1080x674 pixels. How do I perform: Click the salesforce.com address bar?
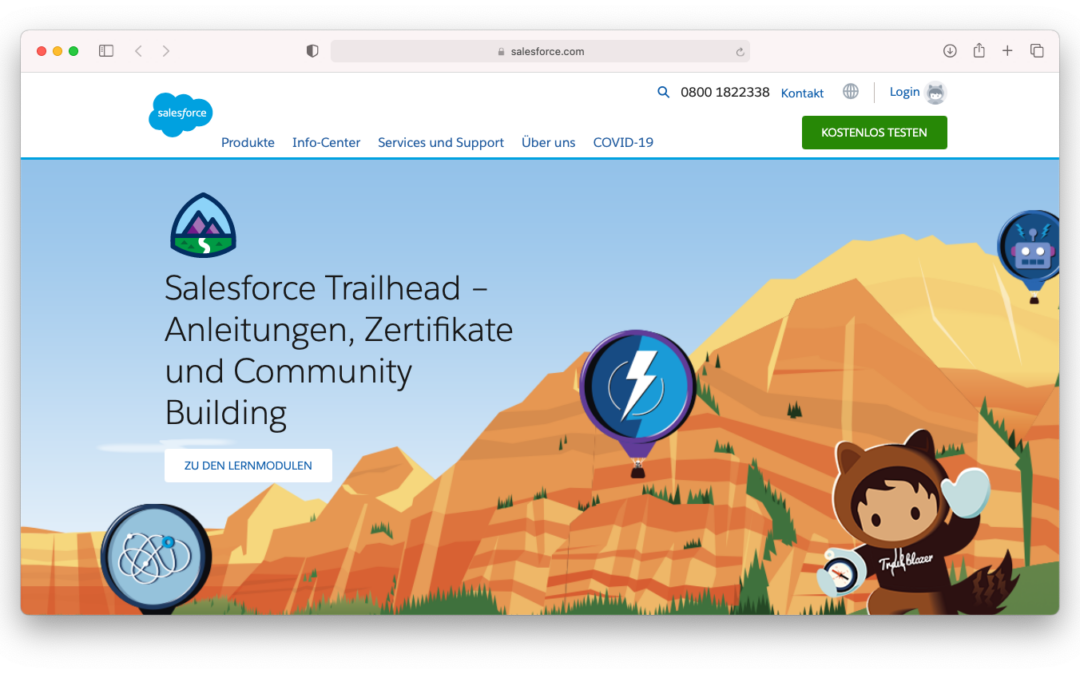click(x=540, y=51)
